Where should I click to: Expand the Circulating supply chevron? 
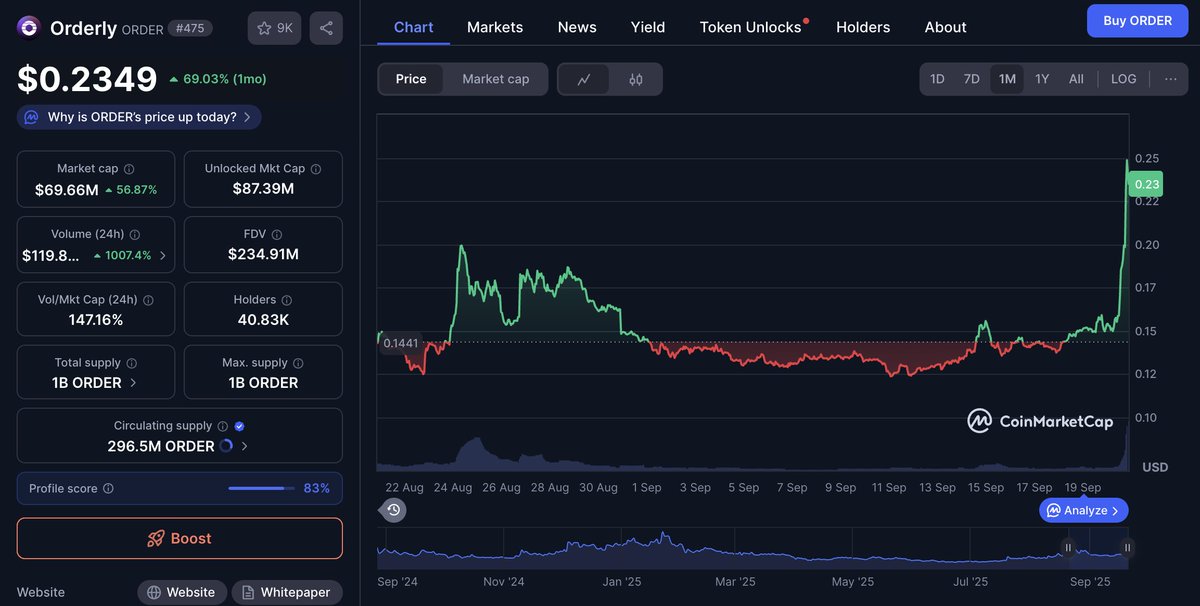(x=245, y=446)
